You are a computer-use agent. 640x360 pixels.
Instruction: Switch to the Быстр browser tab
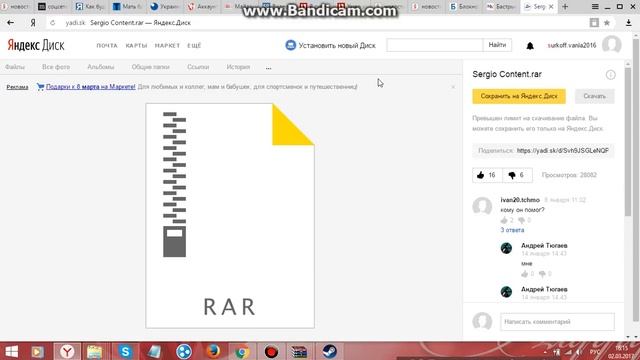tap(501, 7)
